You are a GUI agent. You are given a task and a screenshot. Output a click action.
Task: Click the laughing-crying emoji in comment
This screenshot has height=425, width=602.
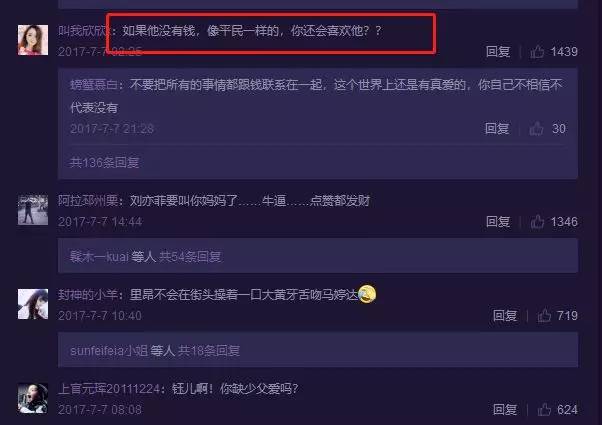coord(367,294)
